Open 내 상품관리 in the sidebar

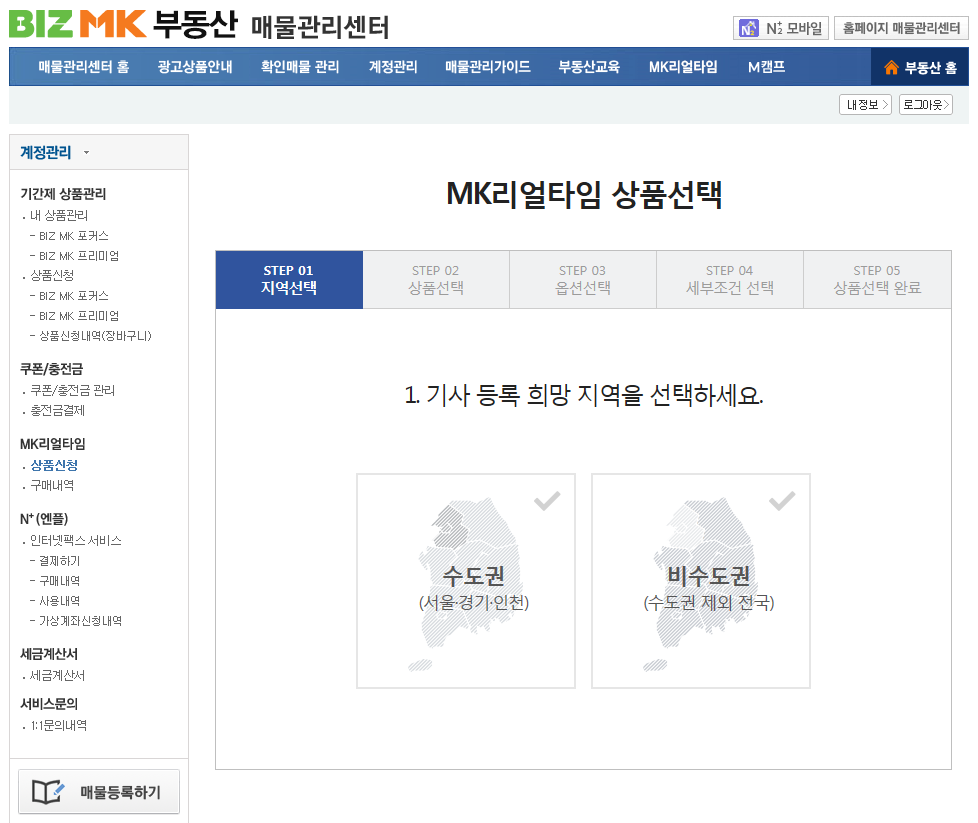(59, 215)
